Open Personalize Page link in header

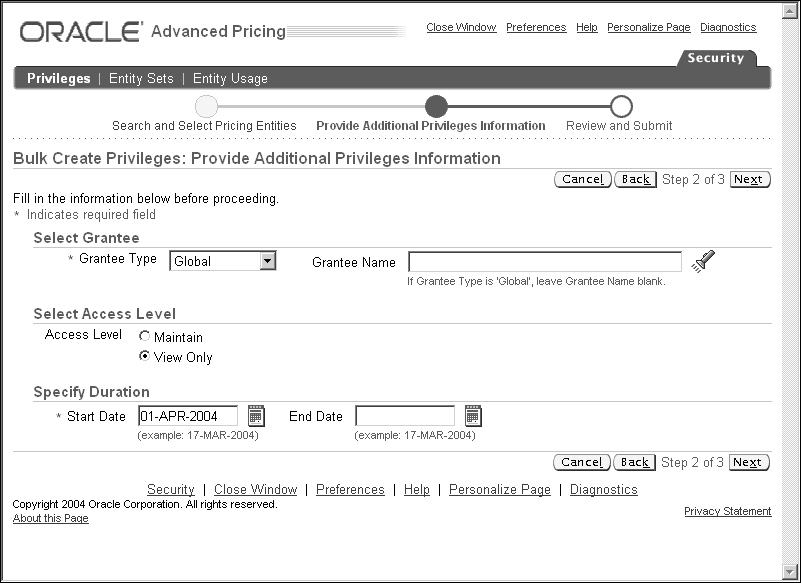coord(649,27)
